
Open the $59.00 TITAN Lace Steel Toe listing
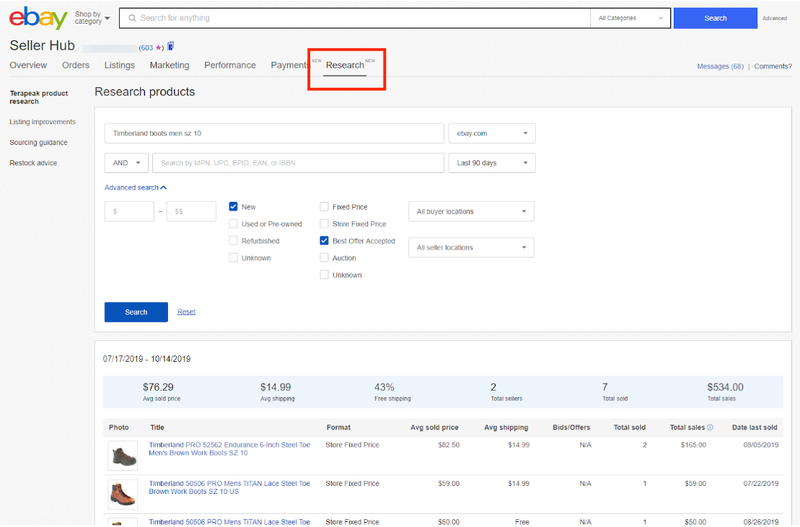click(x=229, y=487)
